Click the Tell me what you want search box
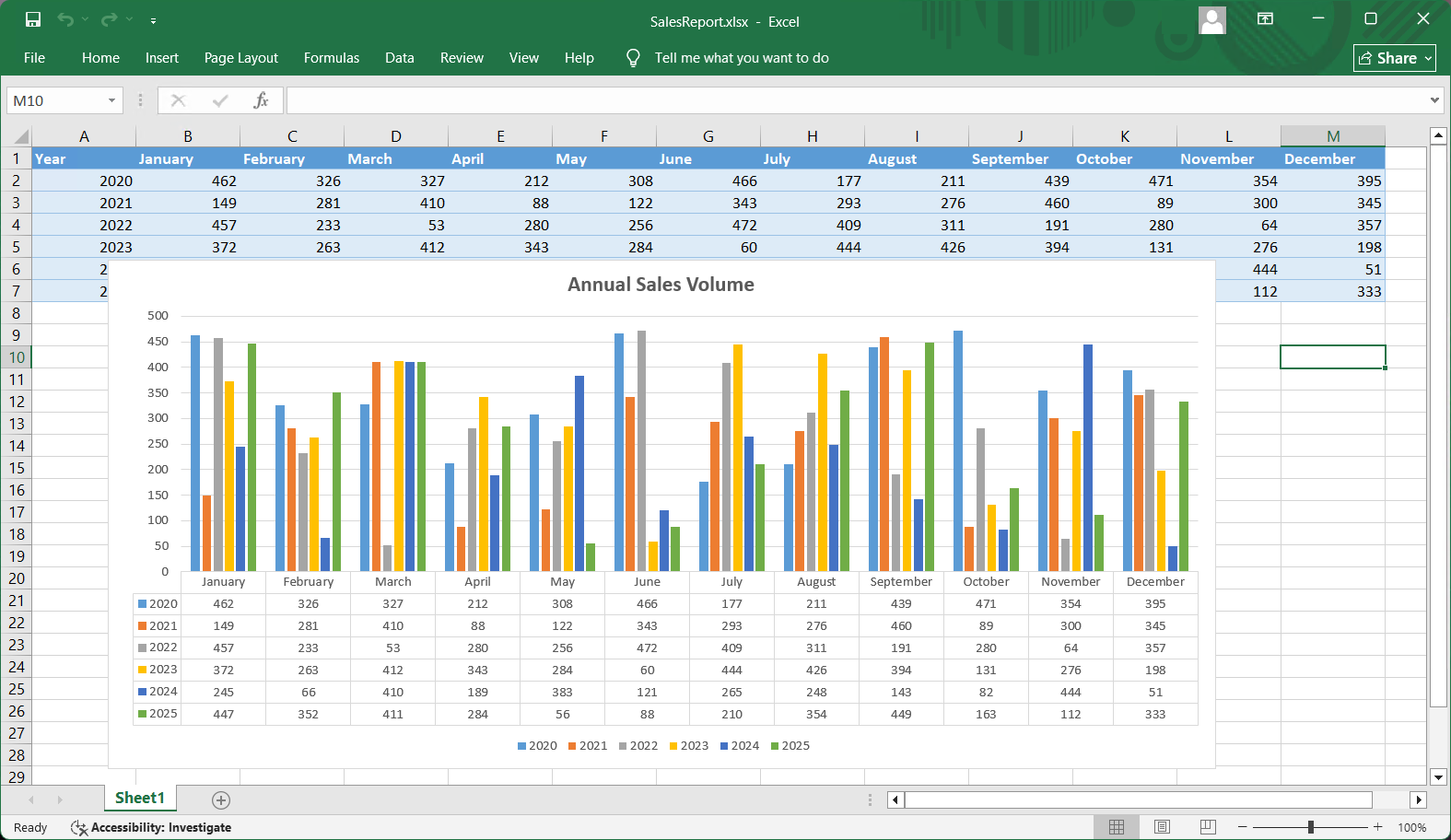Viewport: 1451px width, 840px height. click(741, 58)
